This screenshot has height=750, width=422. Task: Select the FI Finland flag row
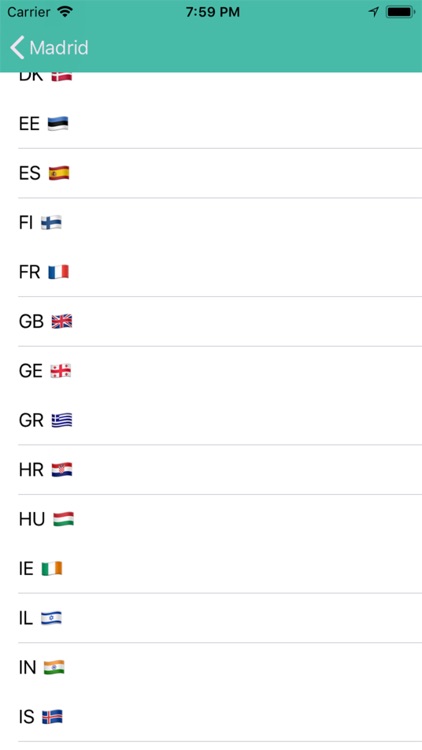click(211, 222)
